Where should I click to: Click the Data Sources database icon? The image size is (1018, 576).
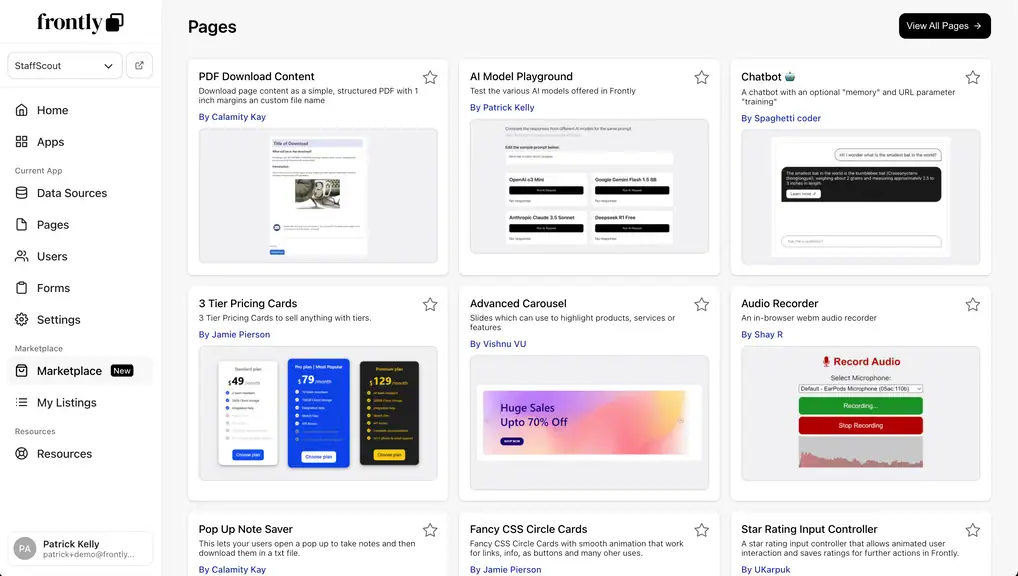(x=22, y=193)
